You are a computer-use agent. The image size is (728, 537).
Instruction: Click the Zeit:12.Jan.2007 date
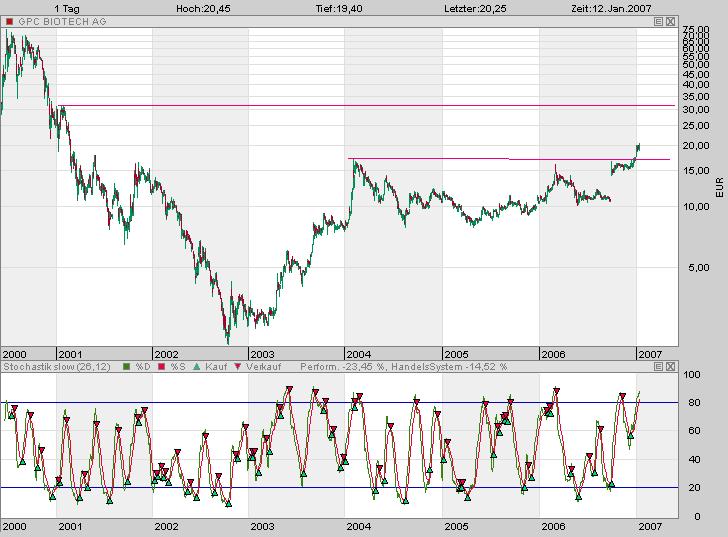611,8
